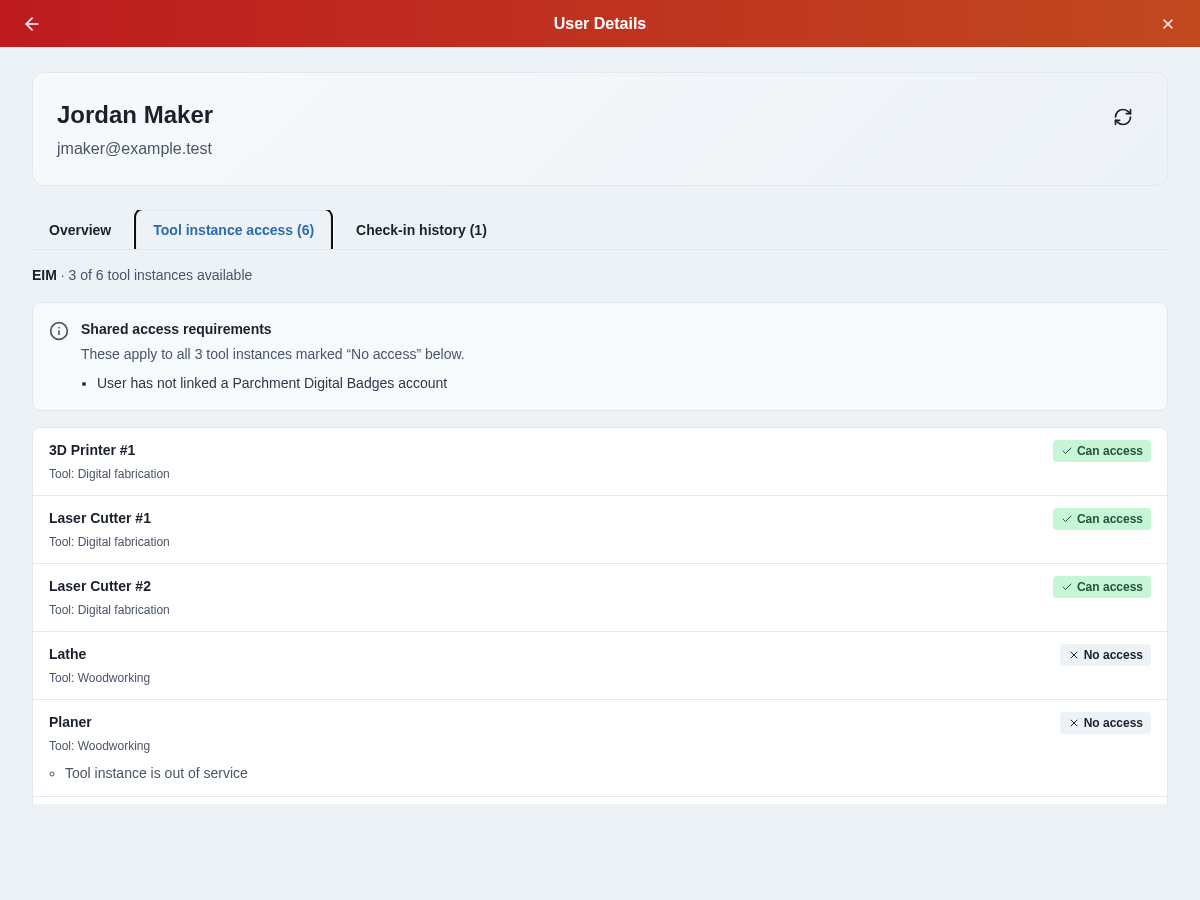
Task: Select the Laser Cutter #1 row title
Action: click(100, 518)
